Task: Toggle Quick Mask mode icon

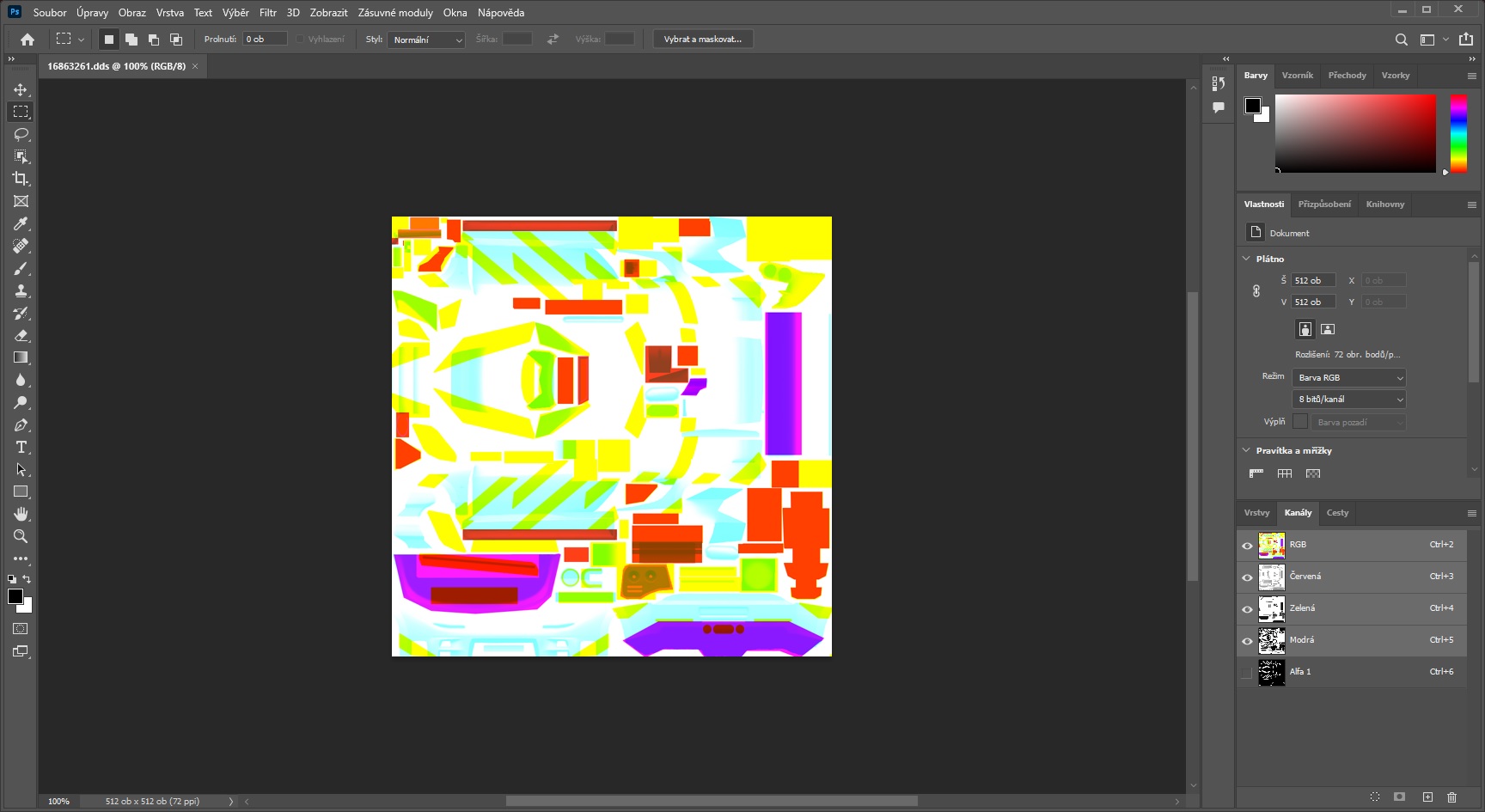Action: (21, 629)
